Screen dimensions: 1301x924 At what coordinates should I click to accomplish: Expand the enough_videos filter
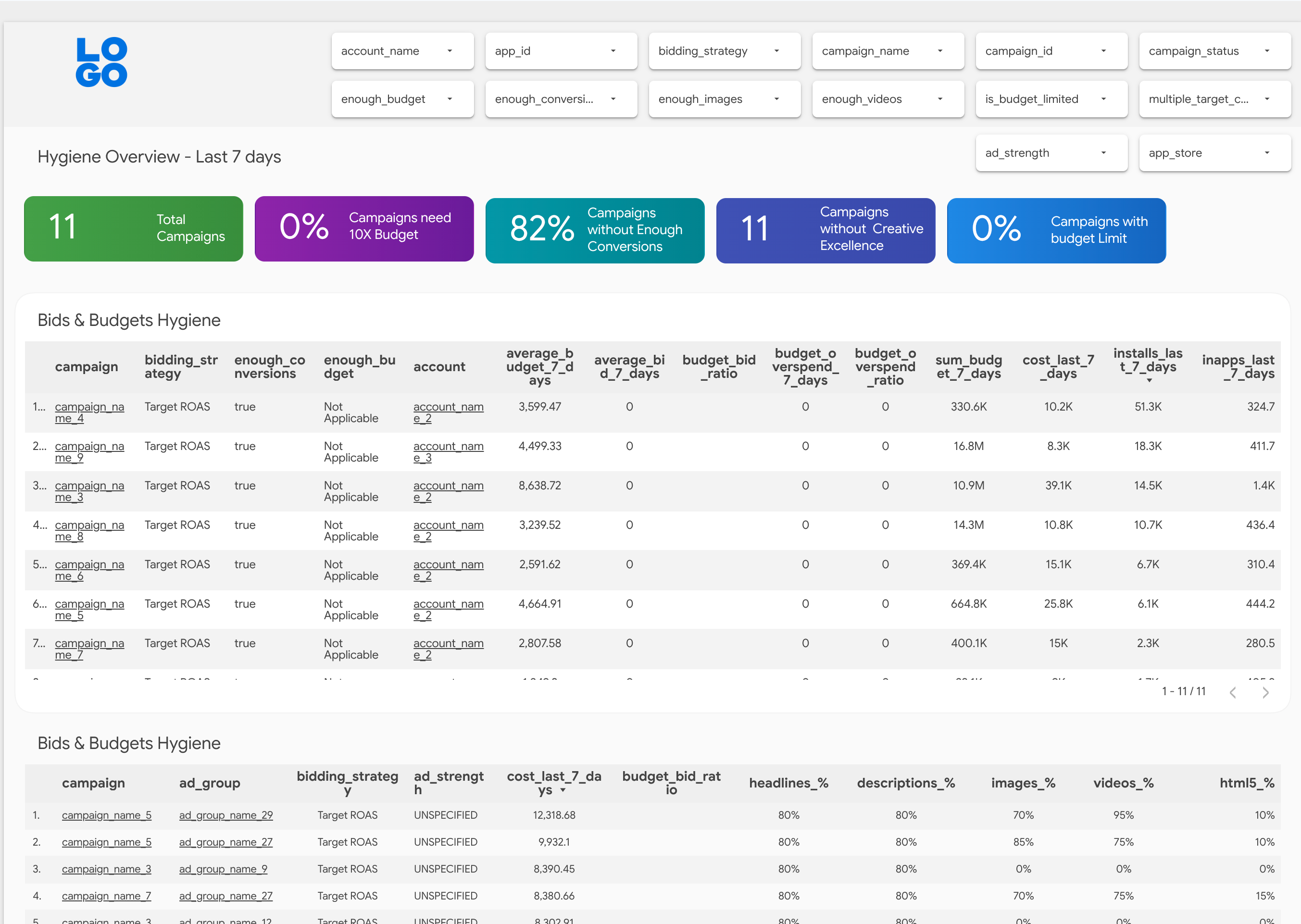888,99
